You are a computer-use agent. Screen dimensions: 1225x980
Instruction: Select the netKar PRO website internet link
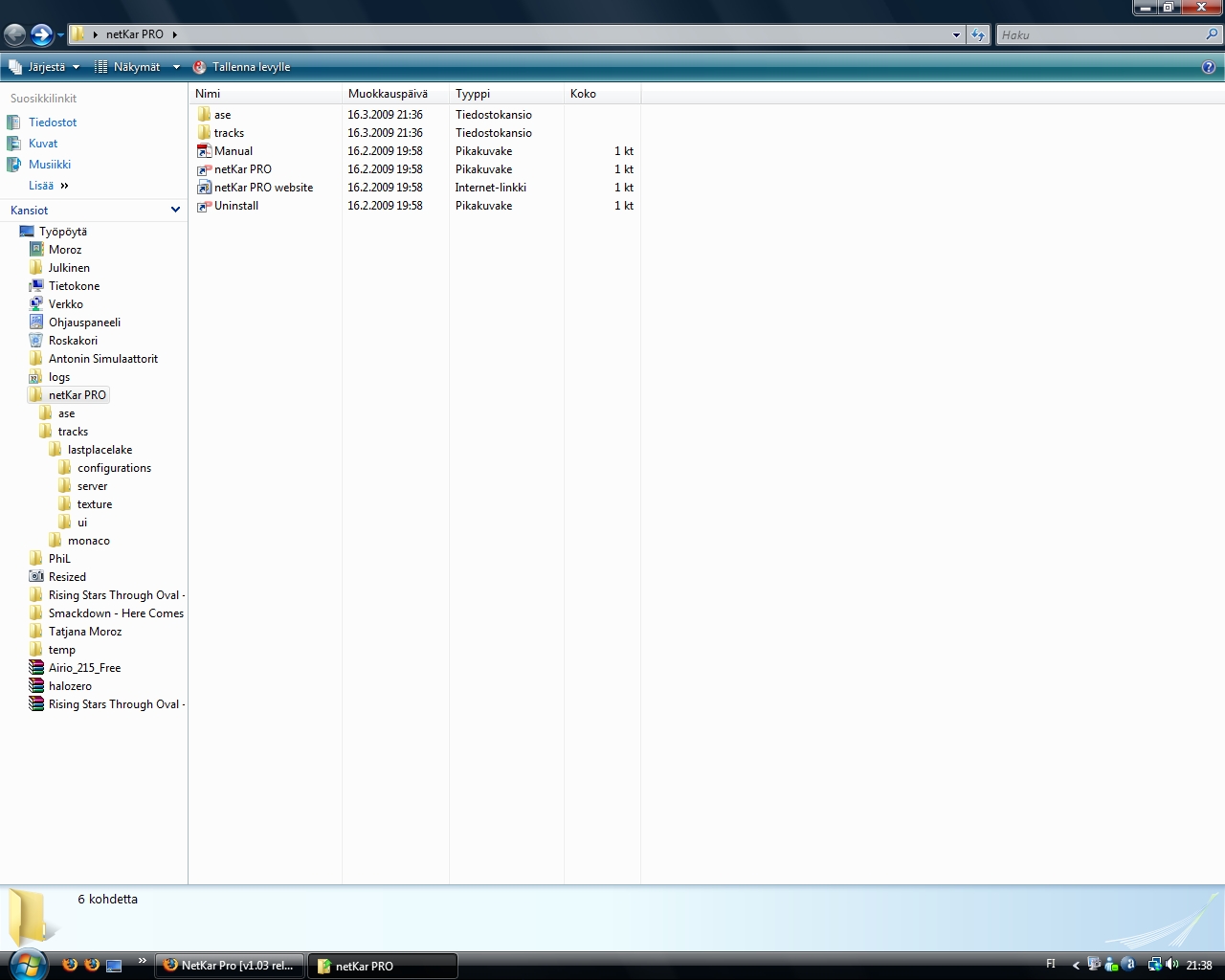point(263,188)
